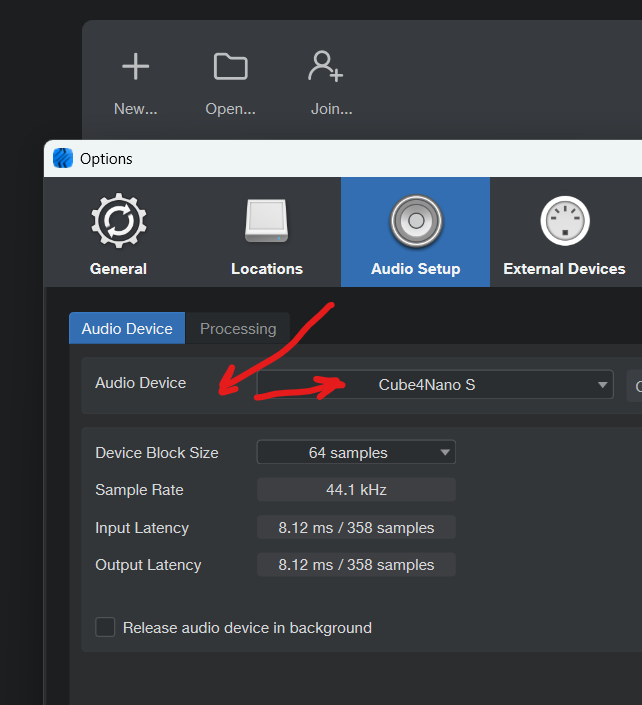Screen dimensions: 642x705
Task: Click the External Devices tab label
Action: (564, 269)
